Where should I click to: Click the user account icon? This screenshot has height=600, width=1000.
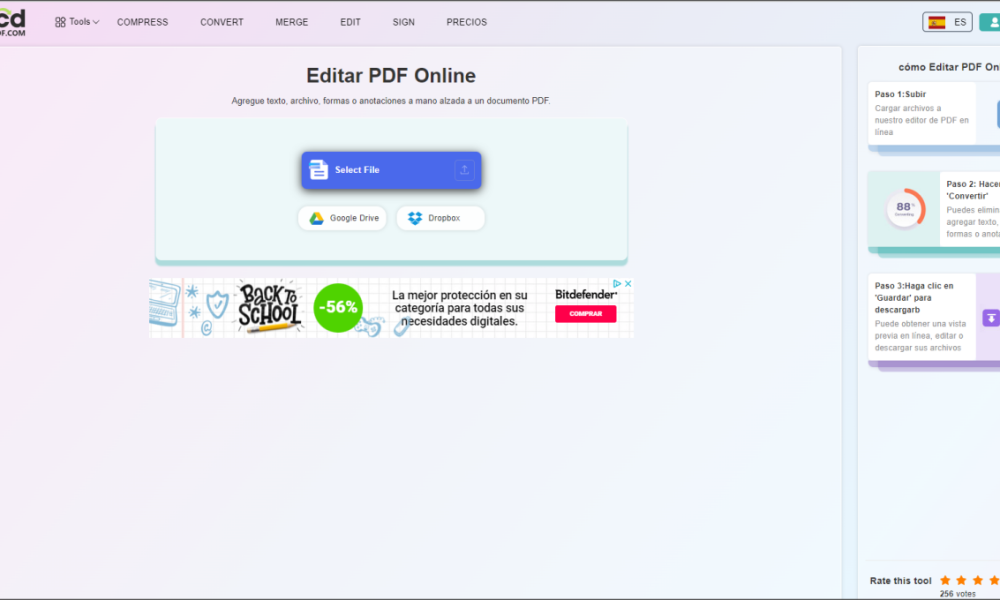[989, 22]
